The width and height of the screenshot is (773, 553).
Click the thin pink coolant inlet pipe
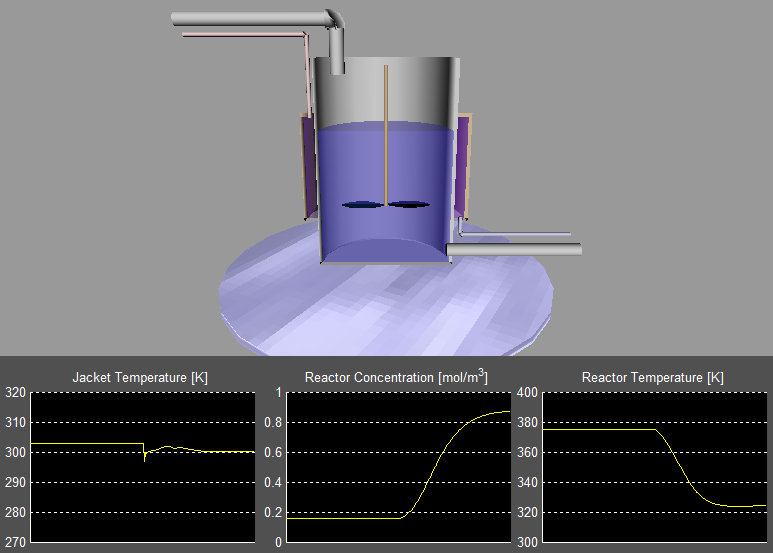coord(244,35)
